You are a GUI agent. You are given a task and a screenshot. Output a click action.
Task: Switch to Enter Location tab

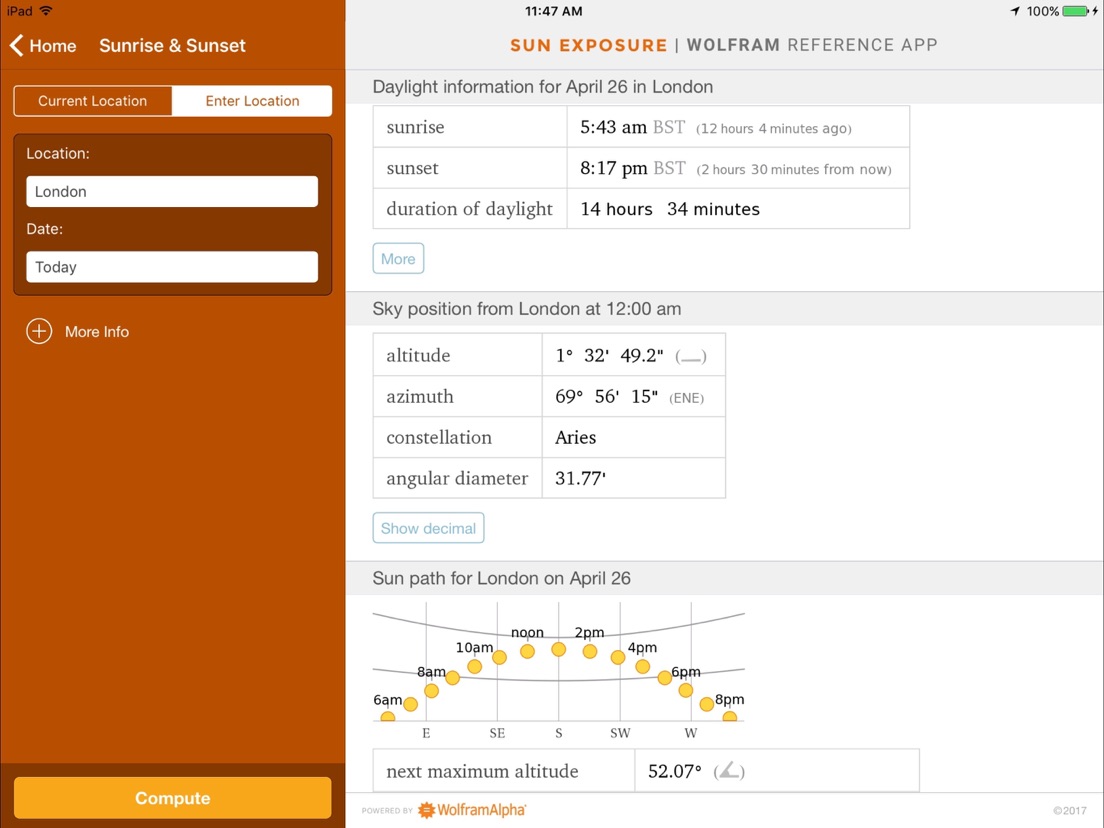click(252, 101)
